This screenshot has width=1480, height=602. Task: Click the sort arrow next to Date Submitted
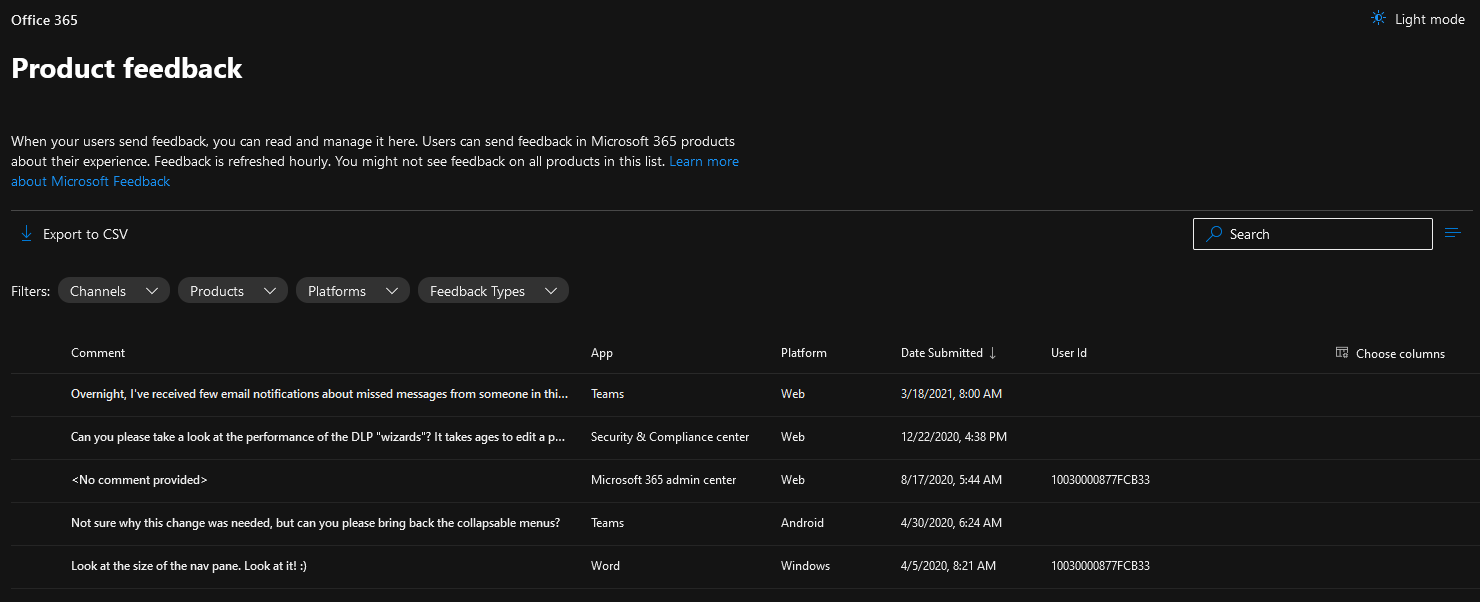coord(993,353)
